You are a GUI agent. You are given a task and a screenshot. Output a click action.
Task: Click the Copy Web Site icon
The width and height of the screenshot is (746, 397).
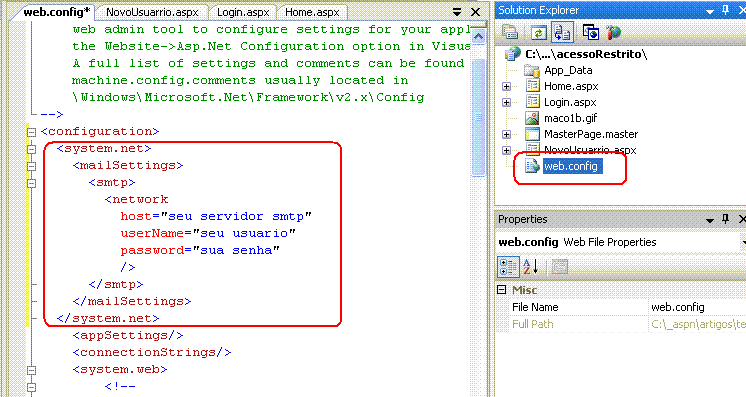(590, 32)
